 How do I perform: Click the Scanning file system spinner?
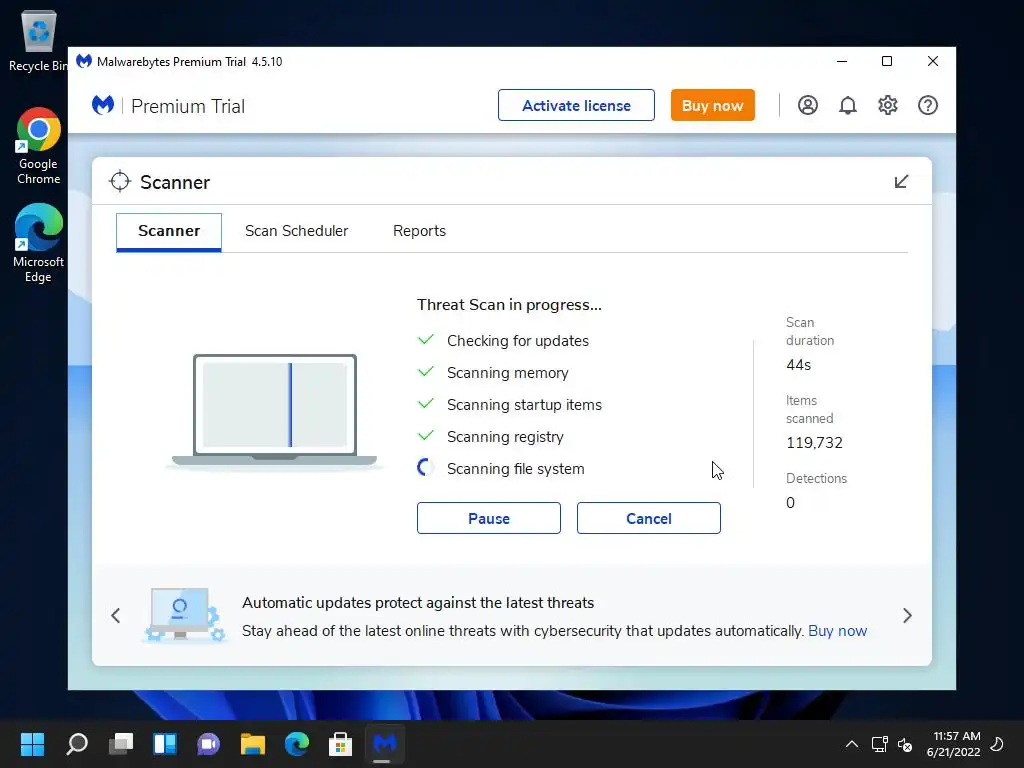click(426, 468)
